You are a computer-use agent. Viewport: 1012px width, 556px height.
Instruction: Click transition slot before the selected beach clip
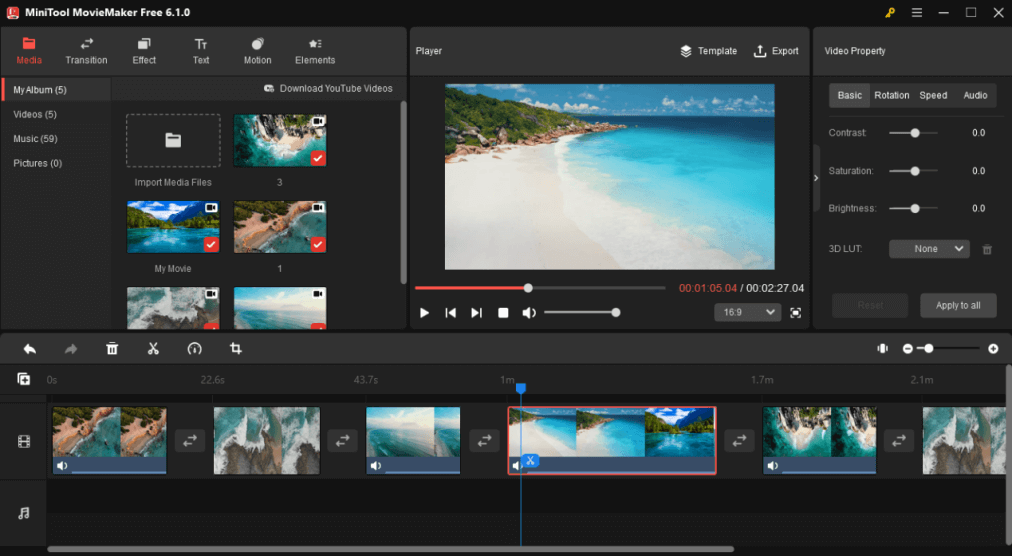point(484,441)
